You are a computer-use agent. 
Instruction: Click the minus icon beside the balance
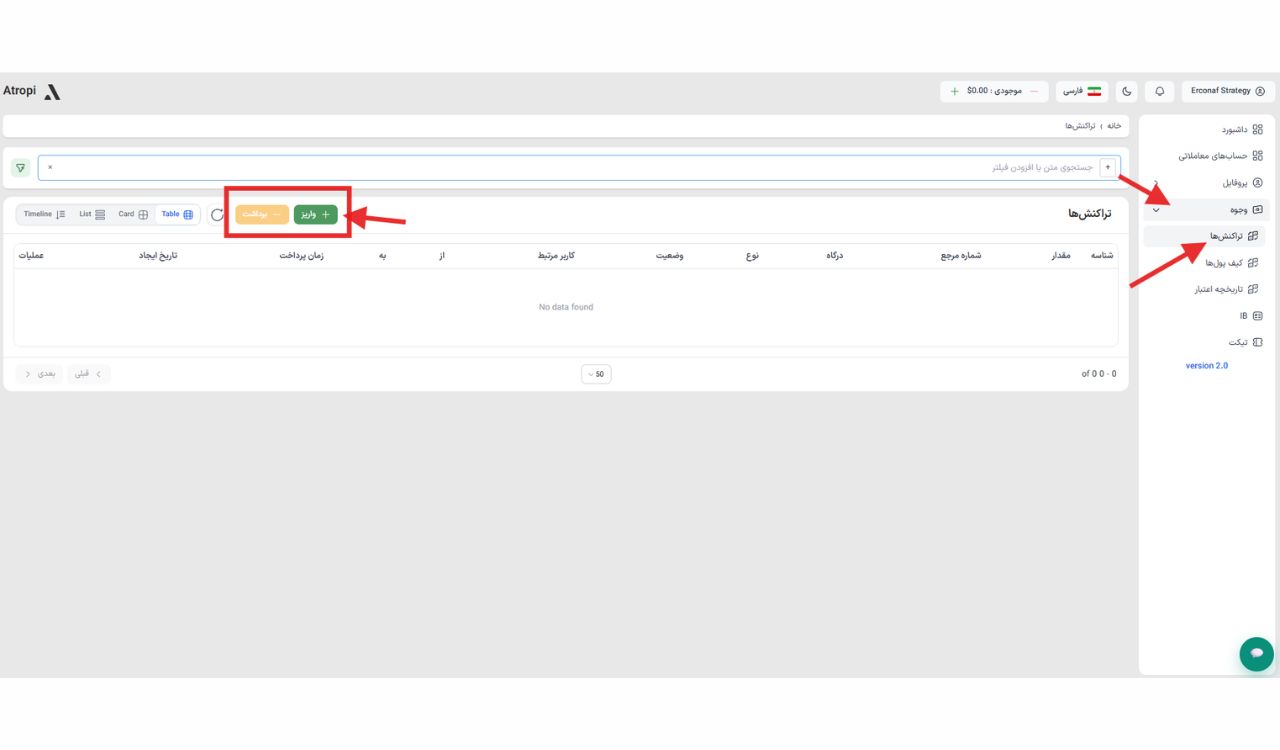click(x=1034, y=91)
